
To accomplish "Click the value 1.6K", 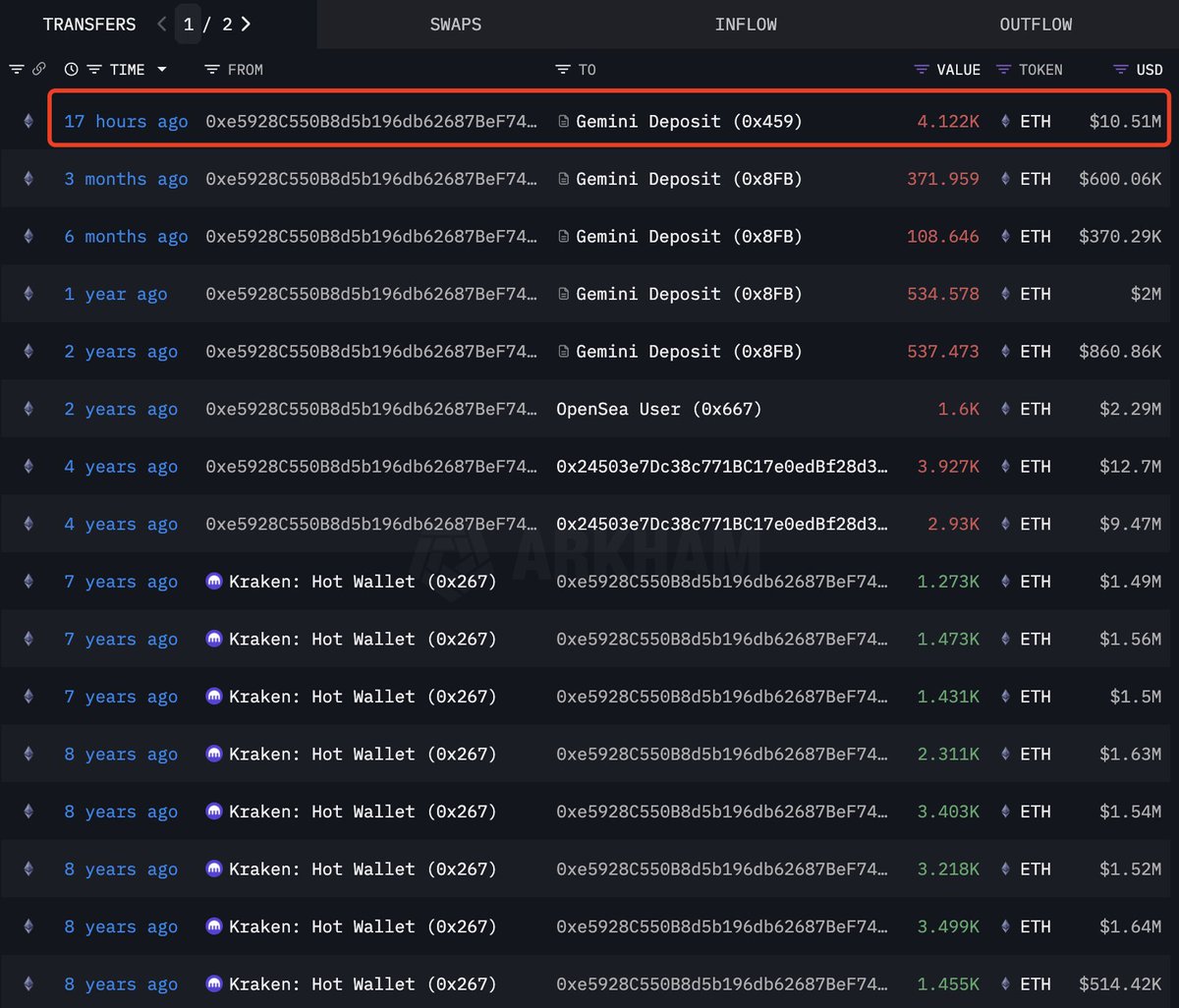I will click(x=959, y=409).
